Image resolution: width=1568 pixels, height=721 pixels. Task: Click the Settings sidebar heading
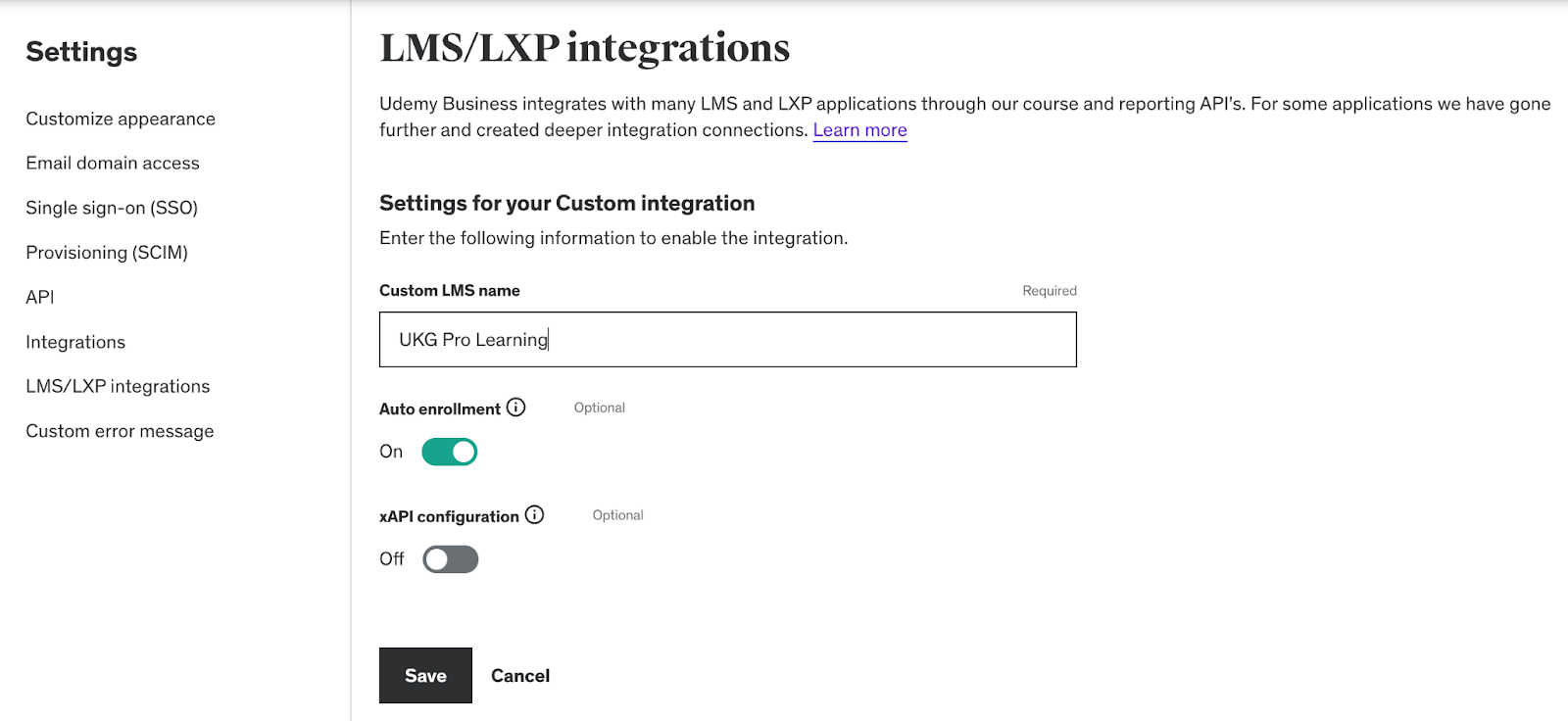coord(81,52)
